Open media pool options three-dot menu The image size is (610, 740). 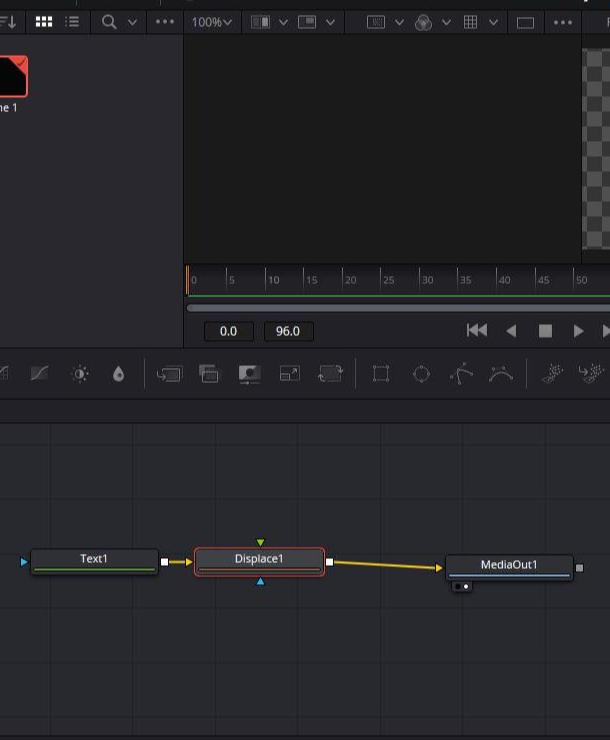(x=165, y=22)
